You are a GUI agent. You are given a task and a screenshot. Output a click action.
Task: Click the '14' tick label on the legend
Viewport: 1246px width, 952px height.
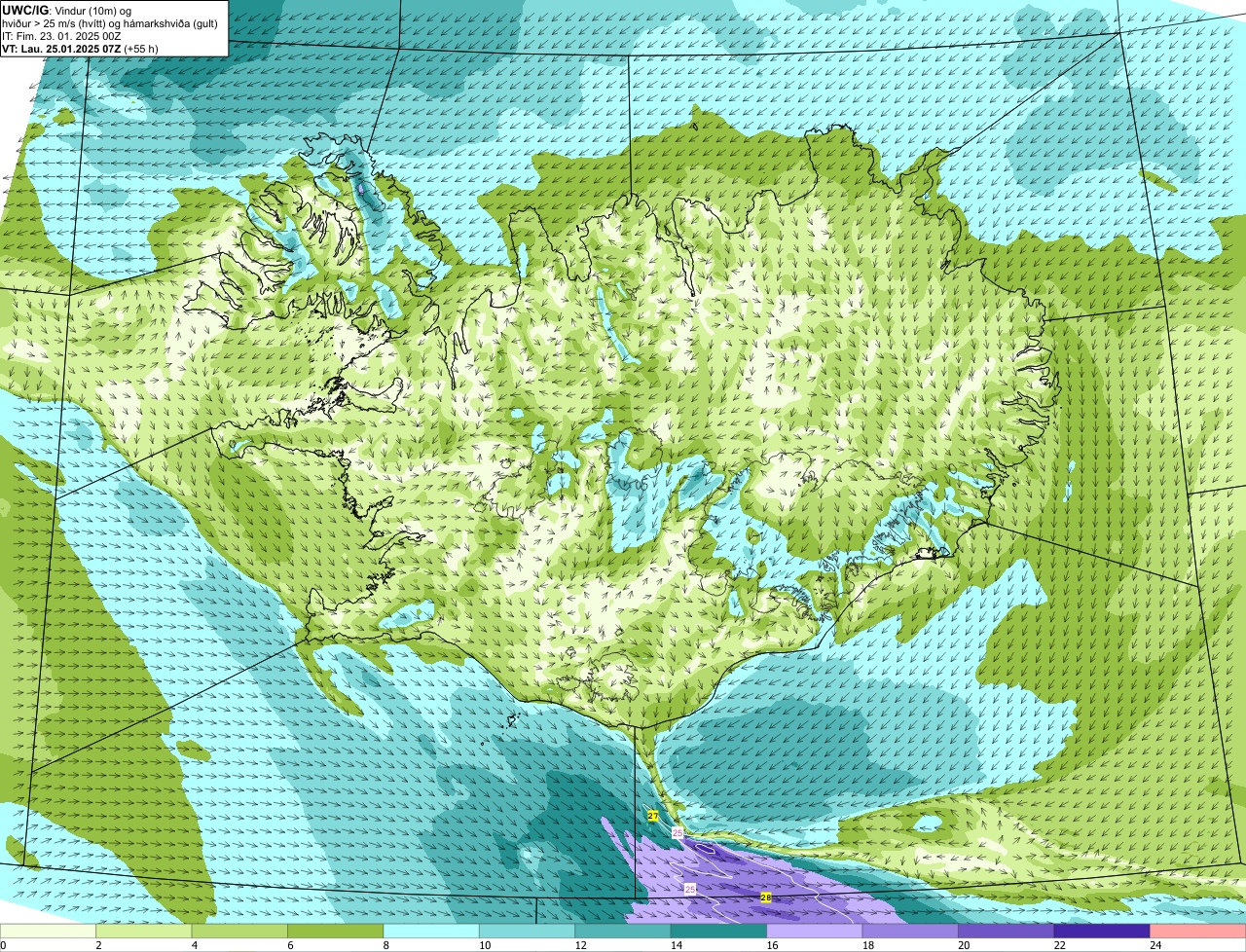(x=677, y=945)
